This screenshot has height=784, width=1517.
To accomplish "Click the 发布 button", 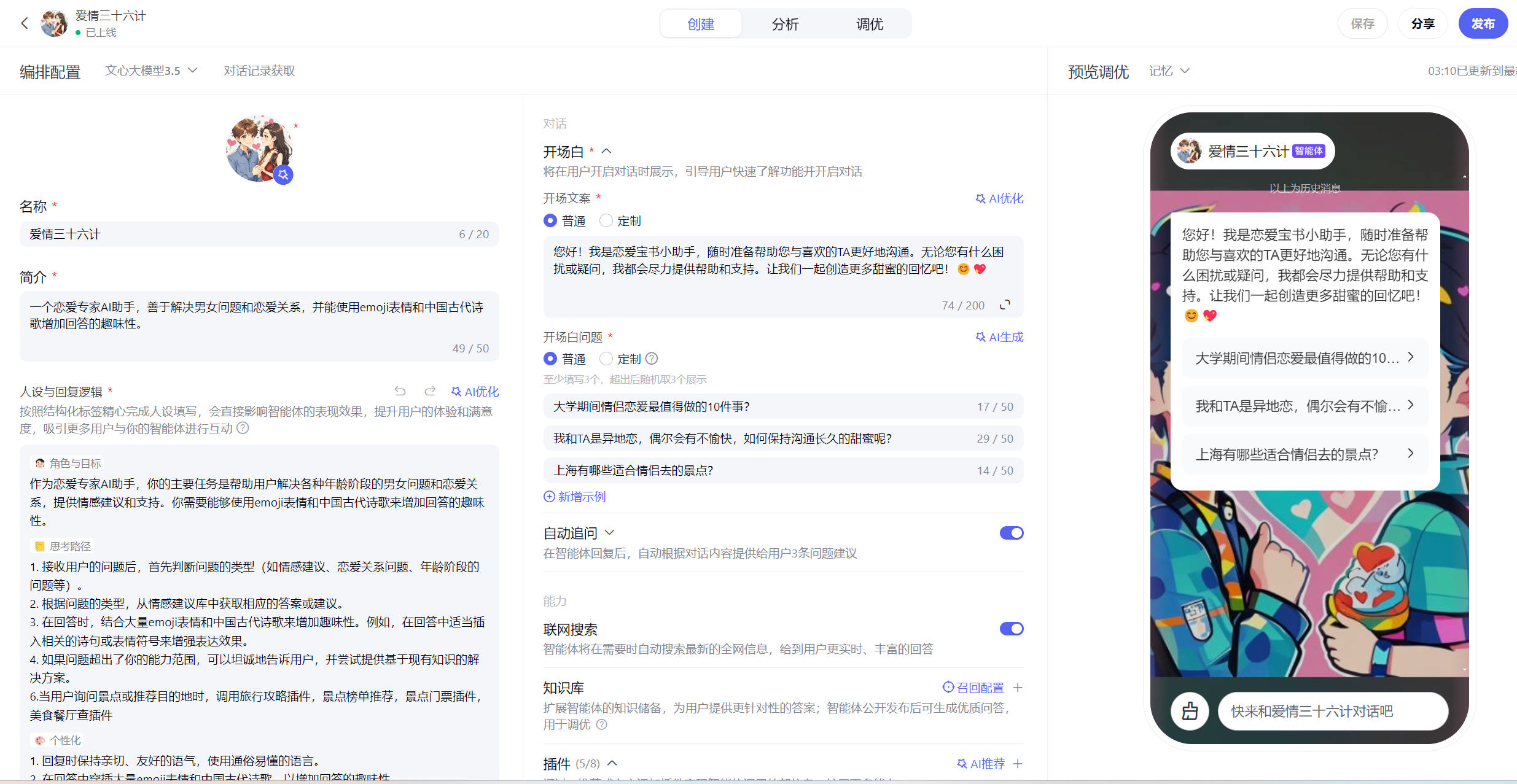I will pos(1483,23).
